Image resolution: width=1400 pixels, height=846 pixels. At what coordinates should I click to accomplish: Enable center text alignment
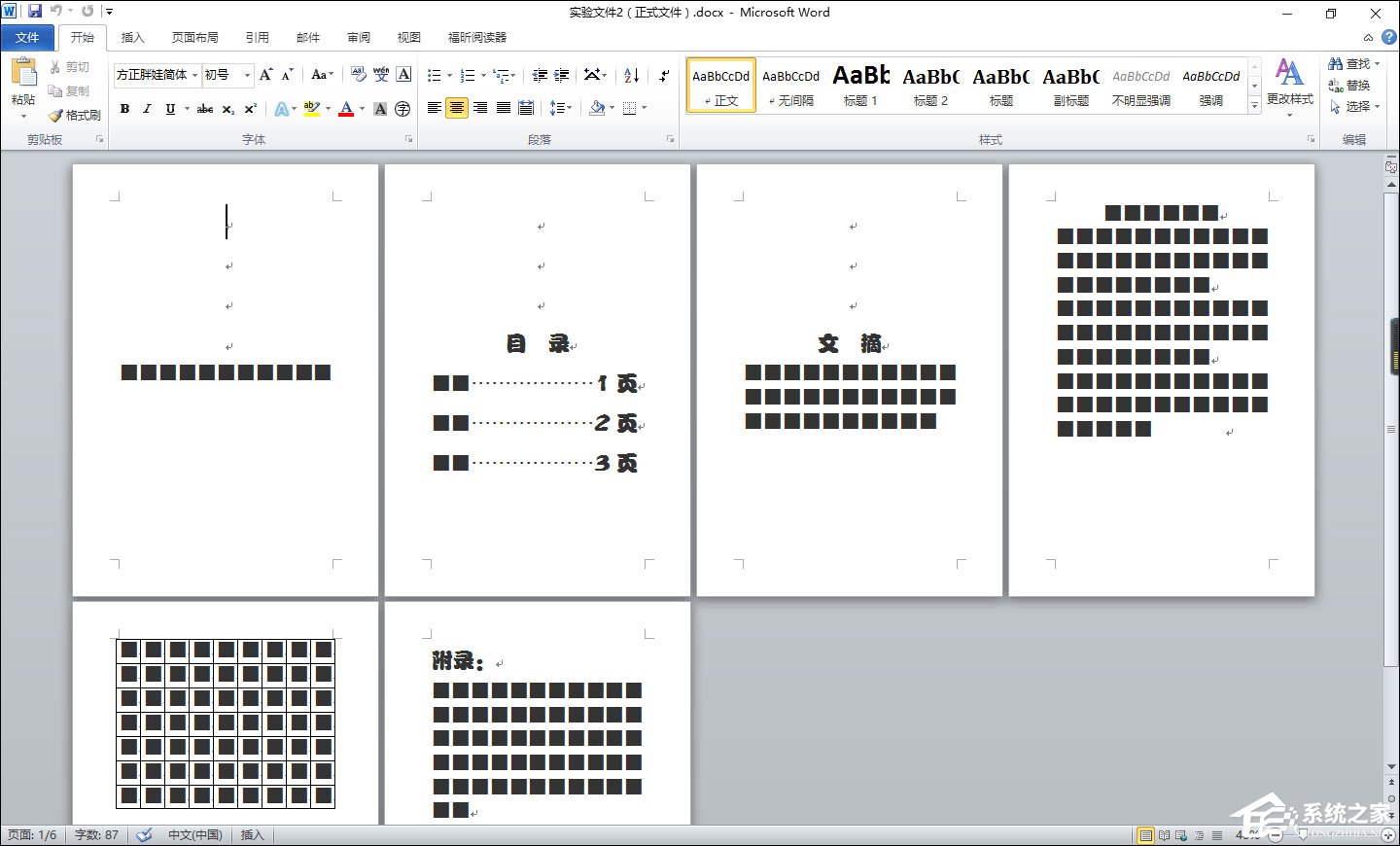coord(456,108)
